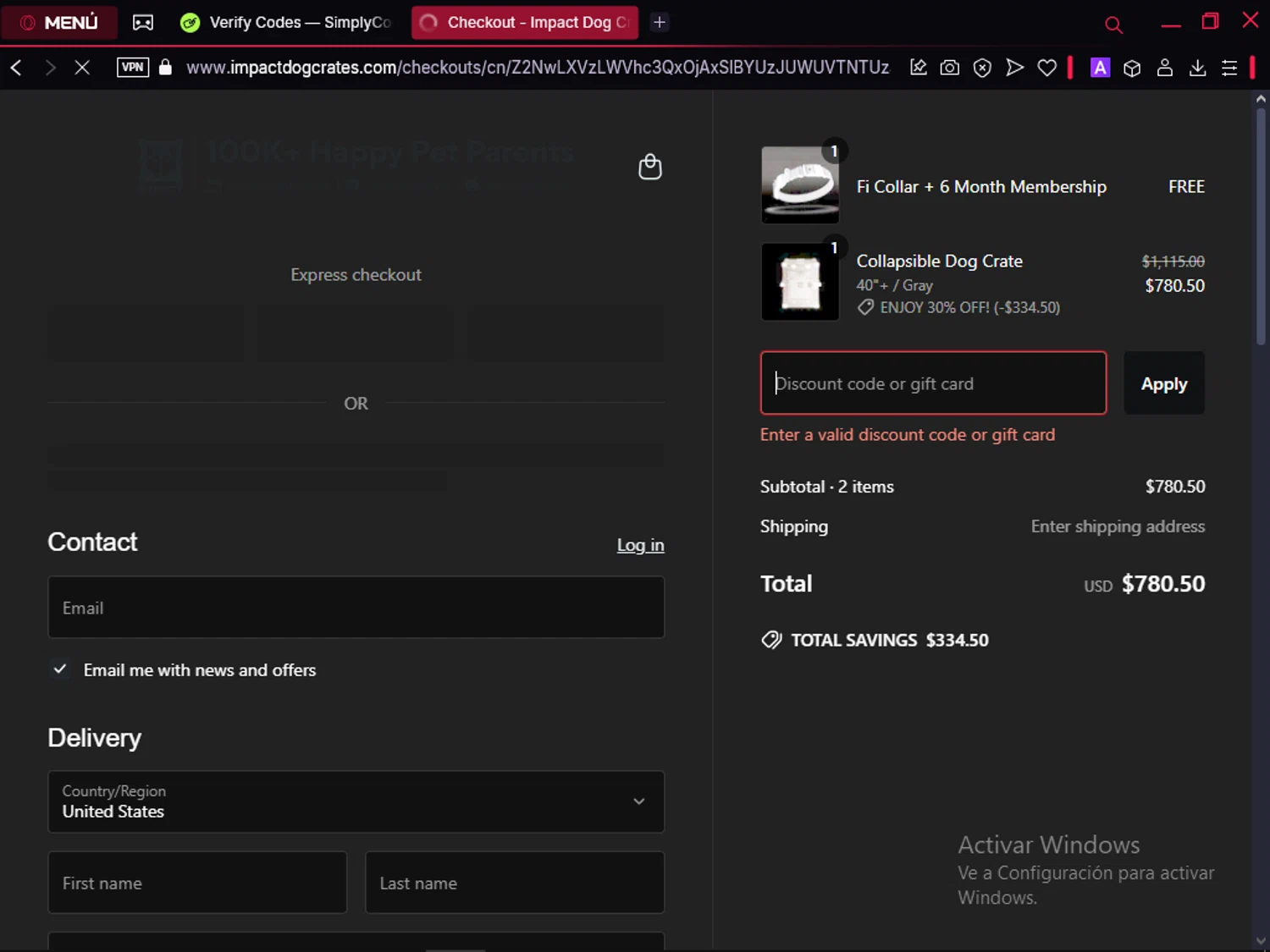Click the Fi Collar + 6 Month Membership title

pos(981,186)
